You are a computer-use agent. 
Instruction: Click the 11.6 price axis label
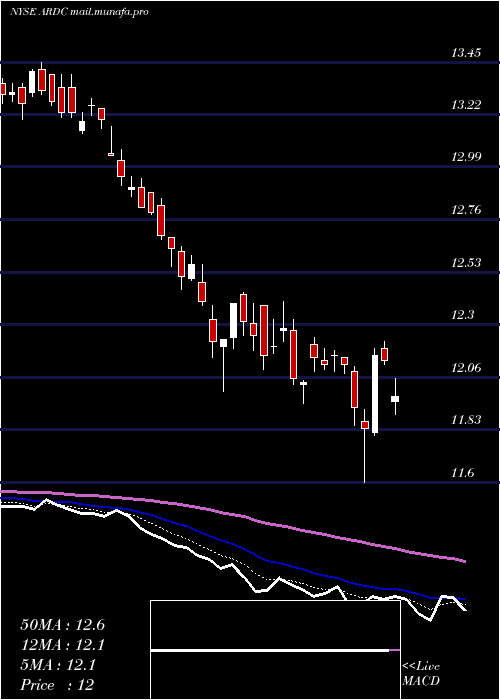(x=462, y=473)
